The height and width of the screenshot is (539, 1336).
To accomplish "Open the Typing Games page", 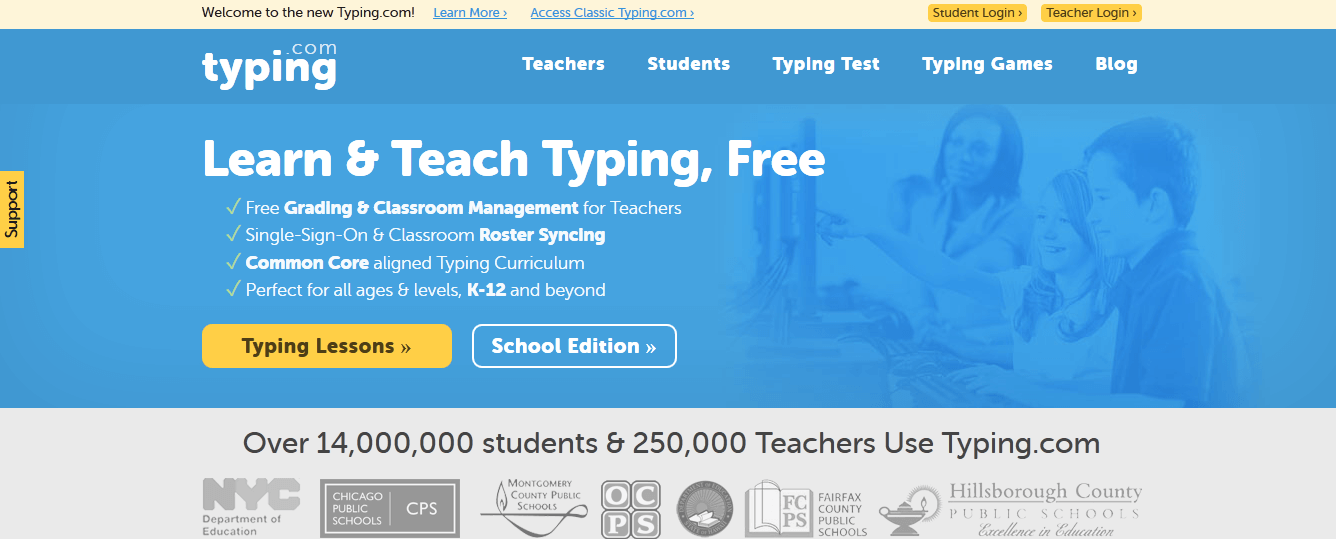I will tap(987, 64).
